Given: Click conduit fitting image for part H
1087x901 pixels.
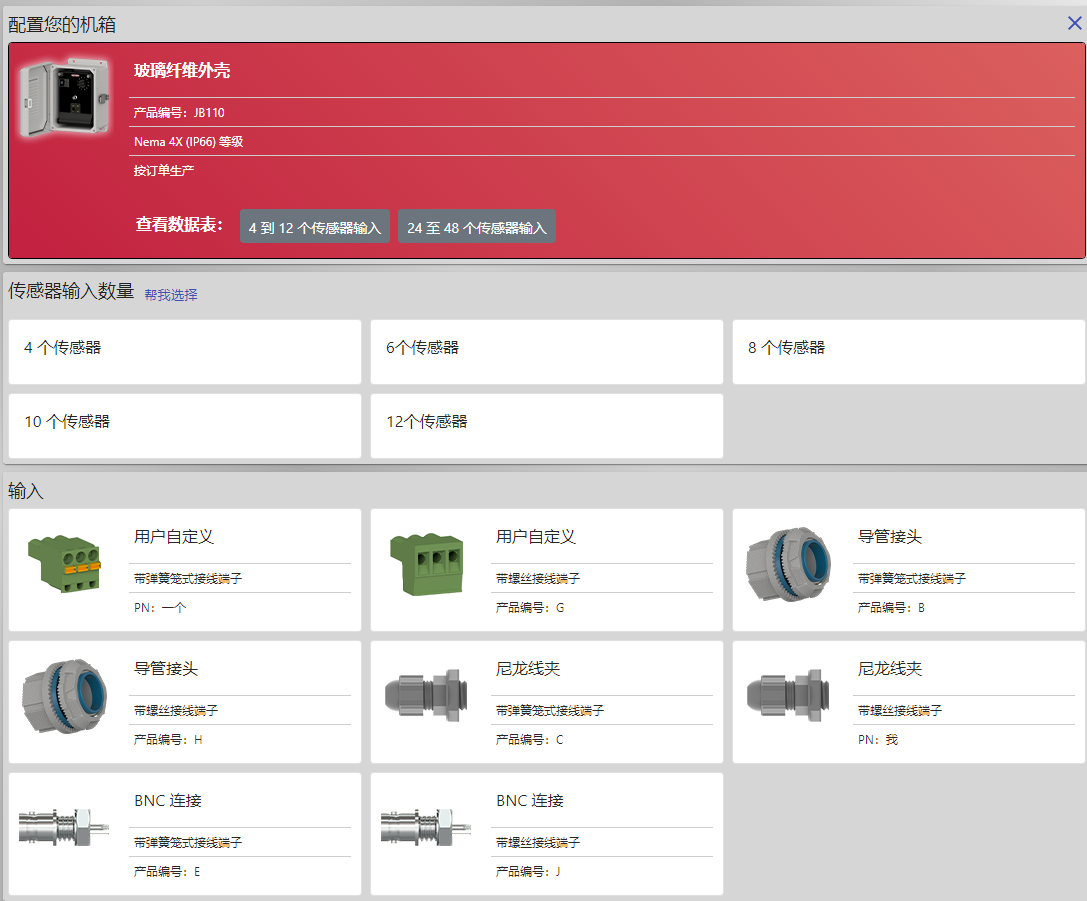Looking at the screenshot, I should pyautogui.click(x=64, y=696).
